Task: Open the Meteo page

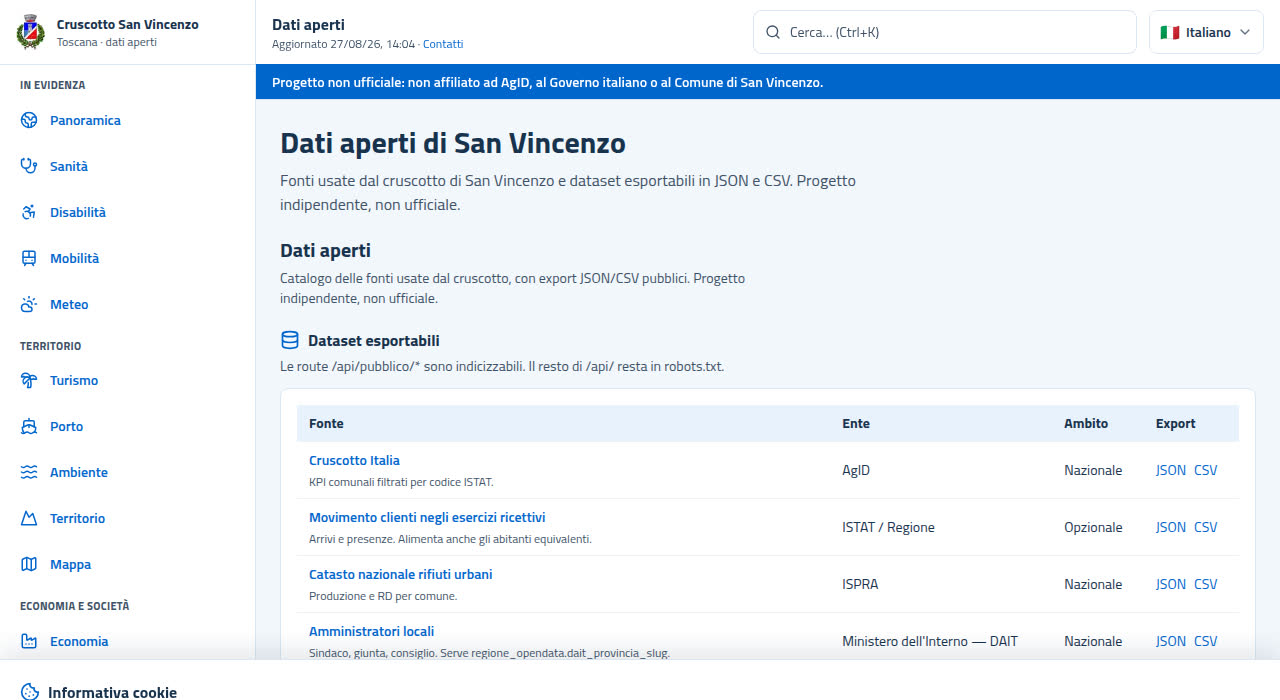Action: coord(69,304)
